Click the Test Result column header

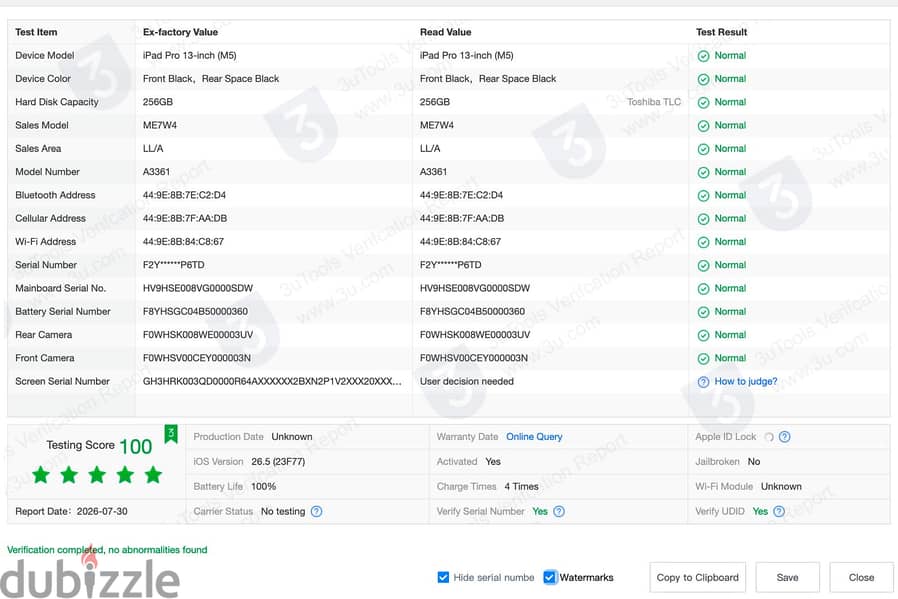(722, 32)
